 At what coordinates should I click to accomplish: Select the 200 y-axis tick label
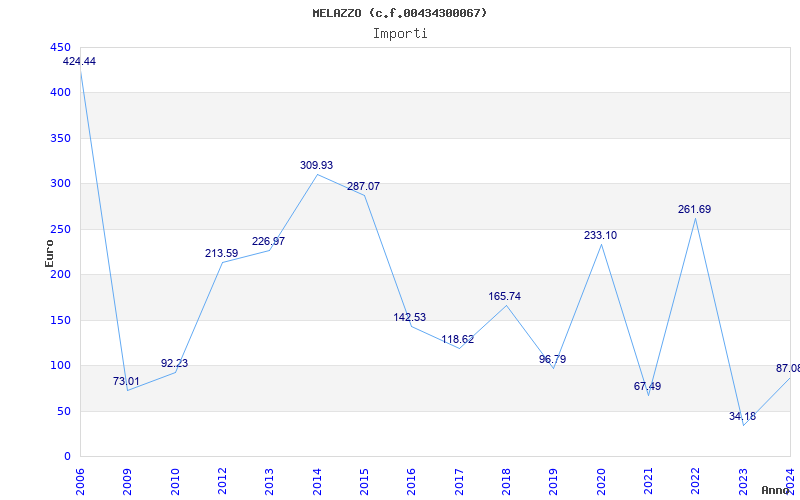click(x=60, y=274)
